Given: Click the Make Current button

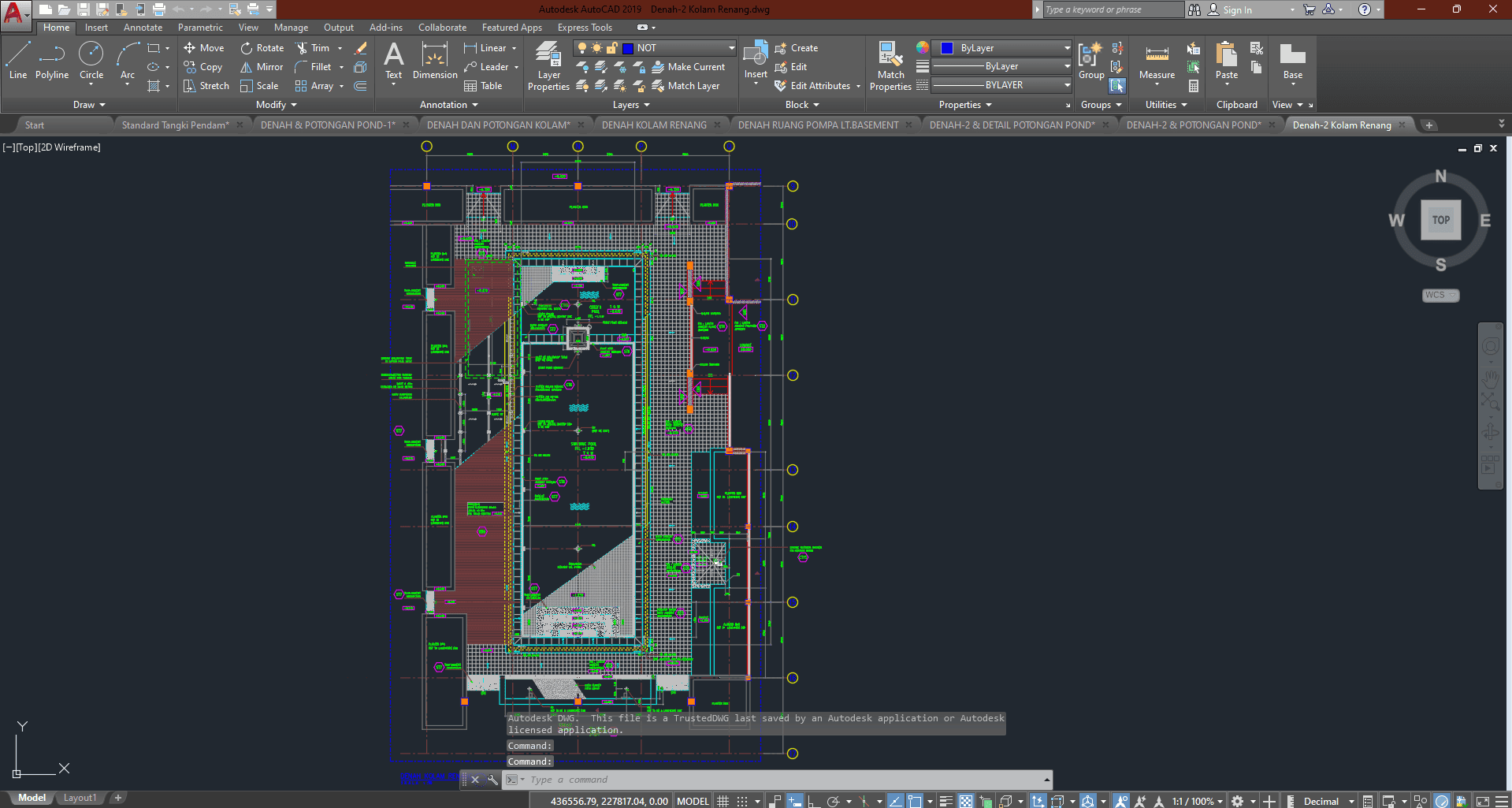Looking at the screenshot, I should click(x=689, y=67).
